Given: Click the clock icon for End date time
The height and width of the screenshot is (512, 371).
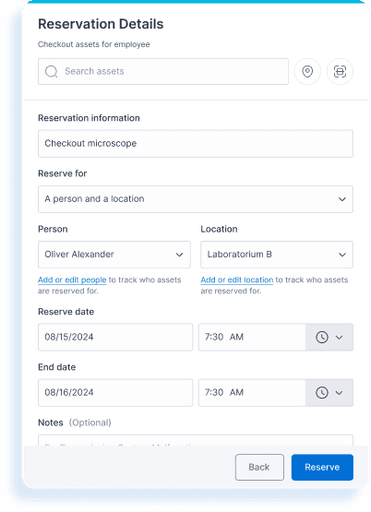Looking at the screenshot, I should click(322, 393).
